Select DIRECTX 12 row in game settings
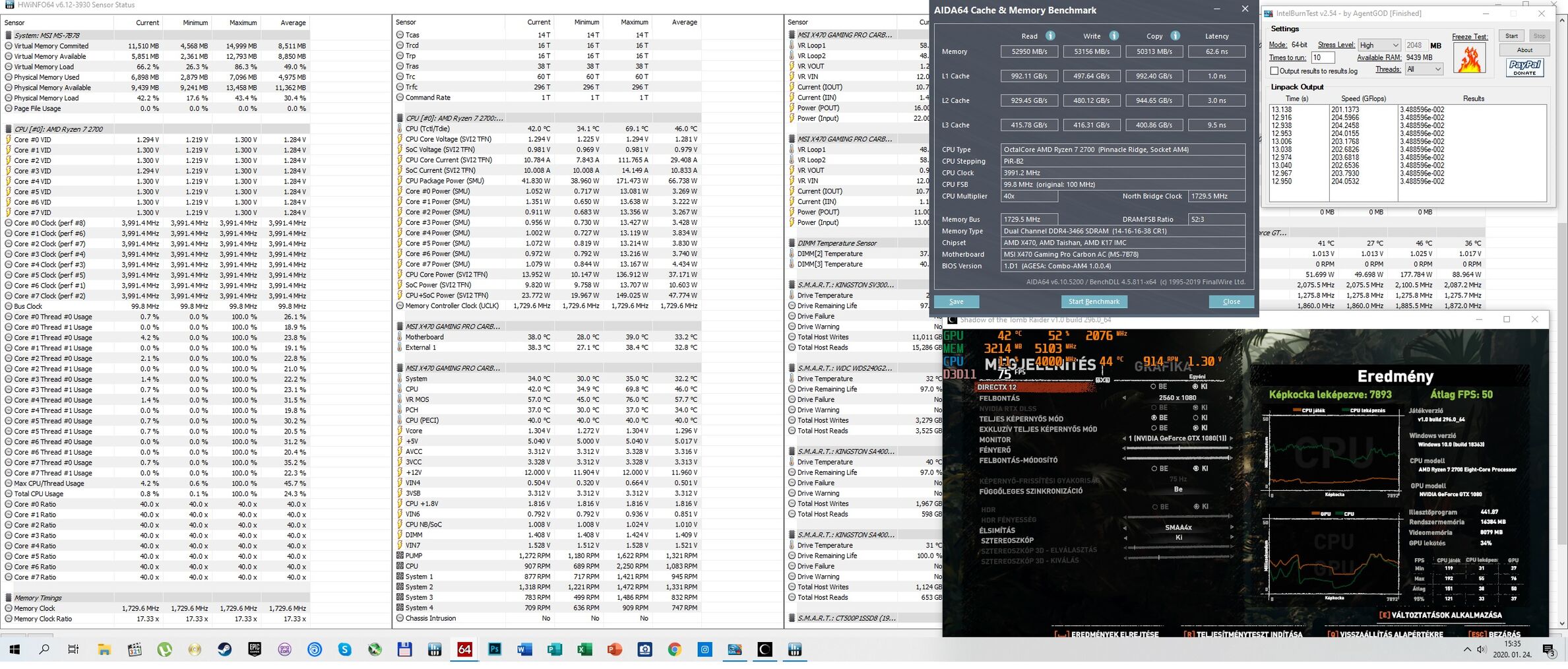The height and width of the screenshot is (669, 1568). coord(1036,387)
